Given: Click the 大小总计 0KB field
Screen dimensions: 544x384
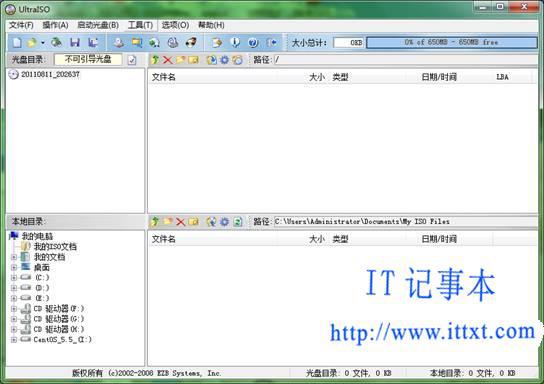Looking at the screenshot, I should [x=348, y=43].
